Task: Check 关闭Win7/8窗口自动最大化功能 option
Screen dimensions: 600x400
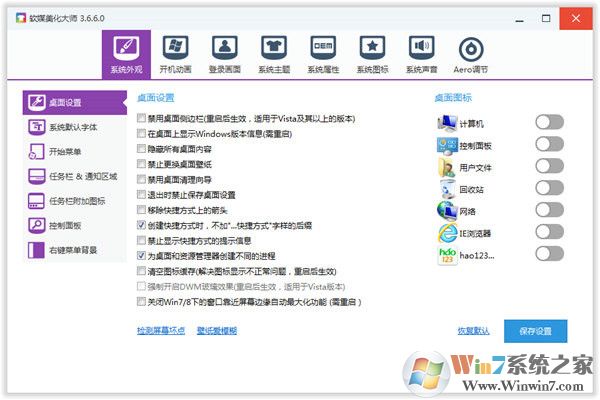Action: pyautogui.click(x=141, y=302)
